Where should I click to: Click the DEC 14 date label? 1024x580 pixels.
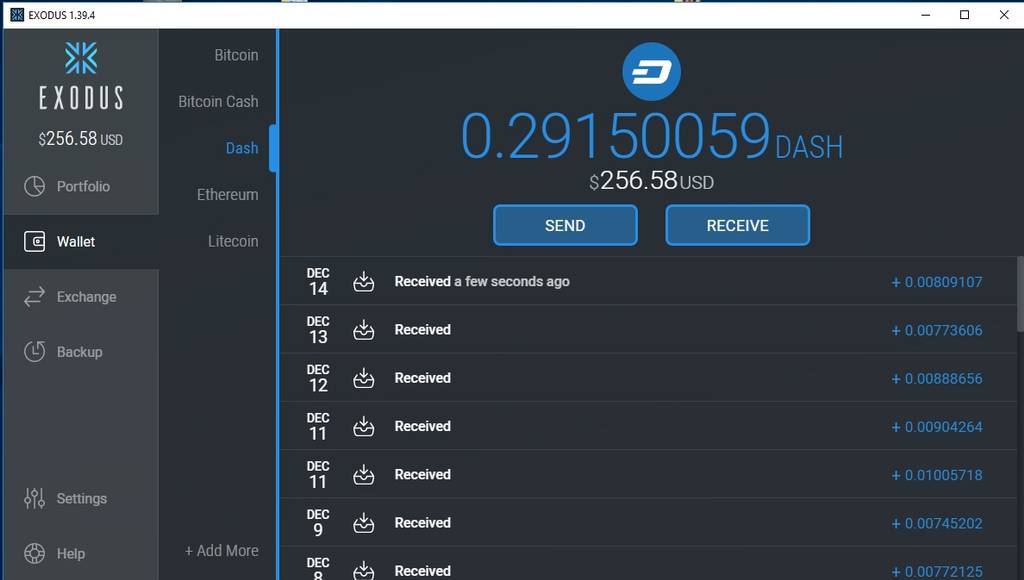point(318,282)
